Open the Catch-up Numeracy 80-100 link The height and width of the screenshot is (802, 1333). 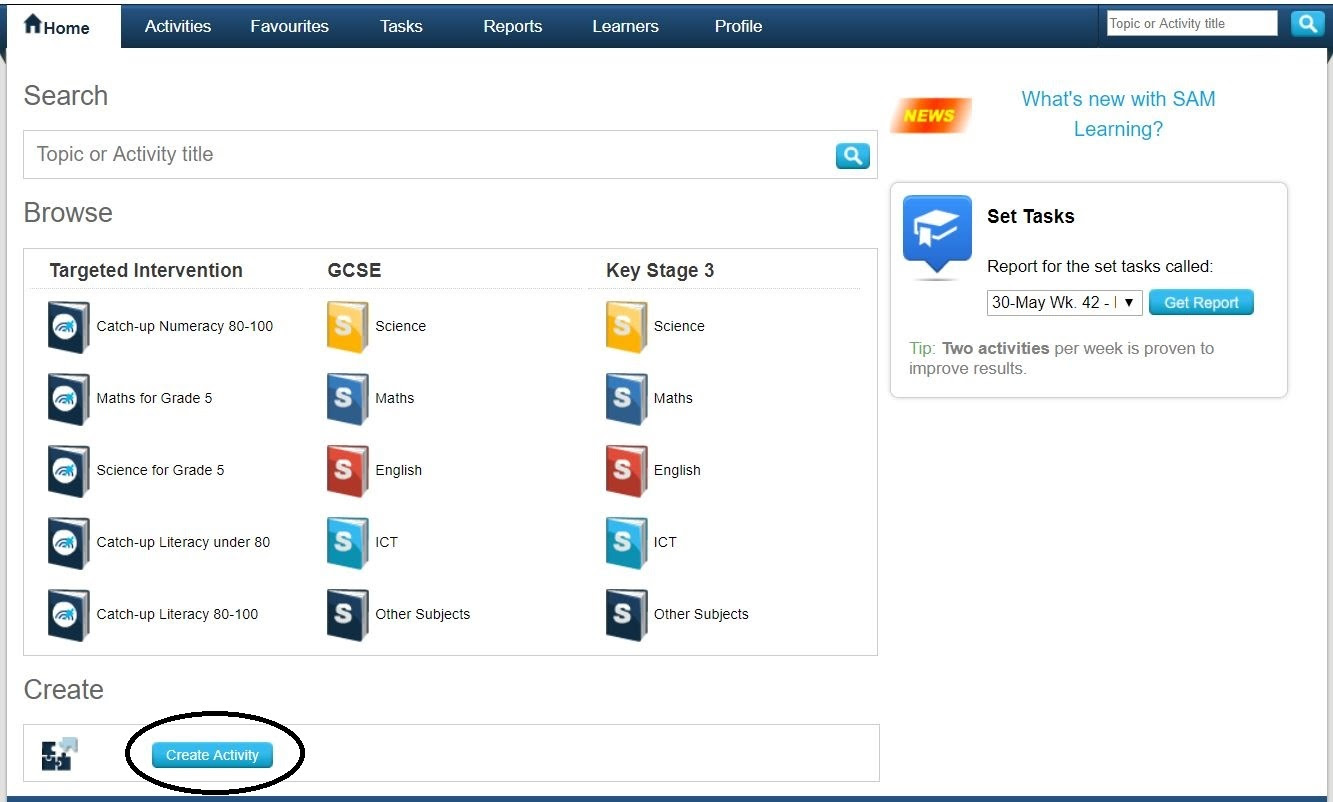(185, 326)
